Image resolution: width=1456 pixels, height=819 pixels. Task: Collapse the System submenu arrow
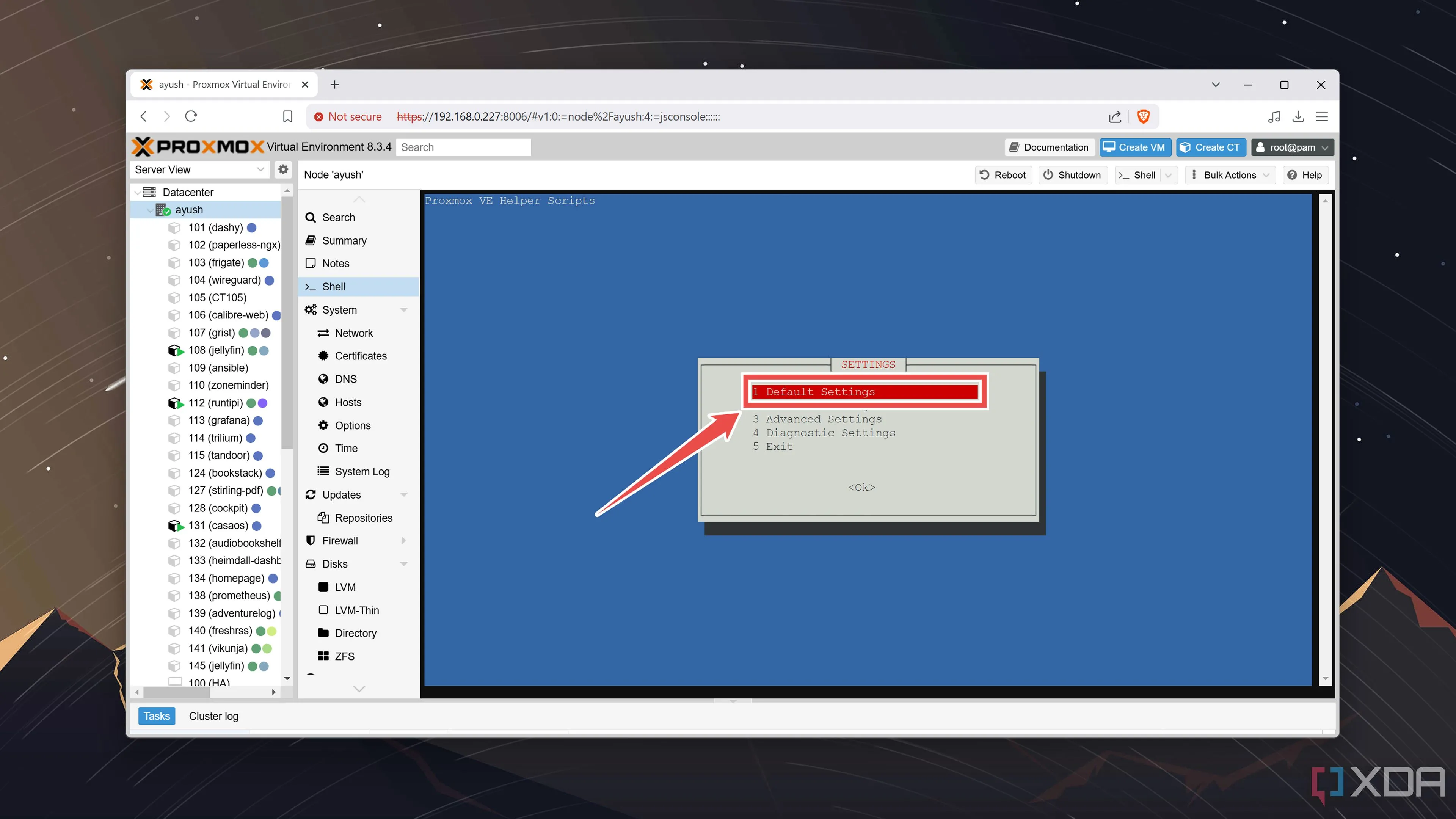pyautogui.click(x=403, y=310)
